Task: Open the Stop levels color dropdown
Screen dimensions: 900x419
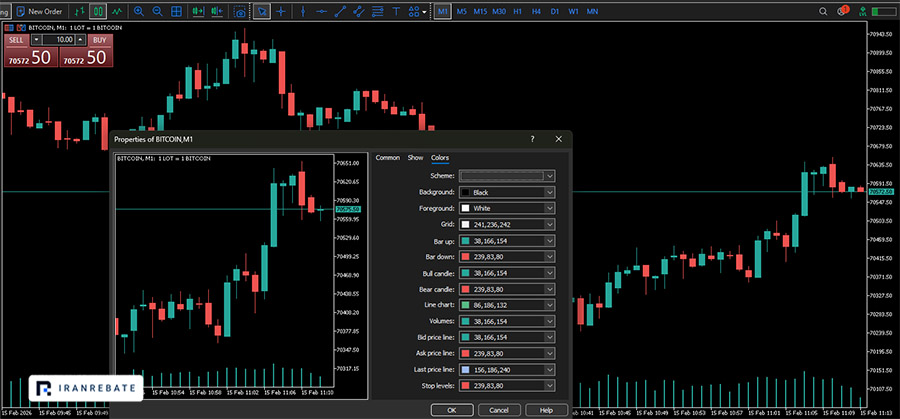Action: tap(507, 385)
